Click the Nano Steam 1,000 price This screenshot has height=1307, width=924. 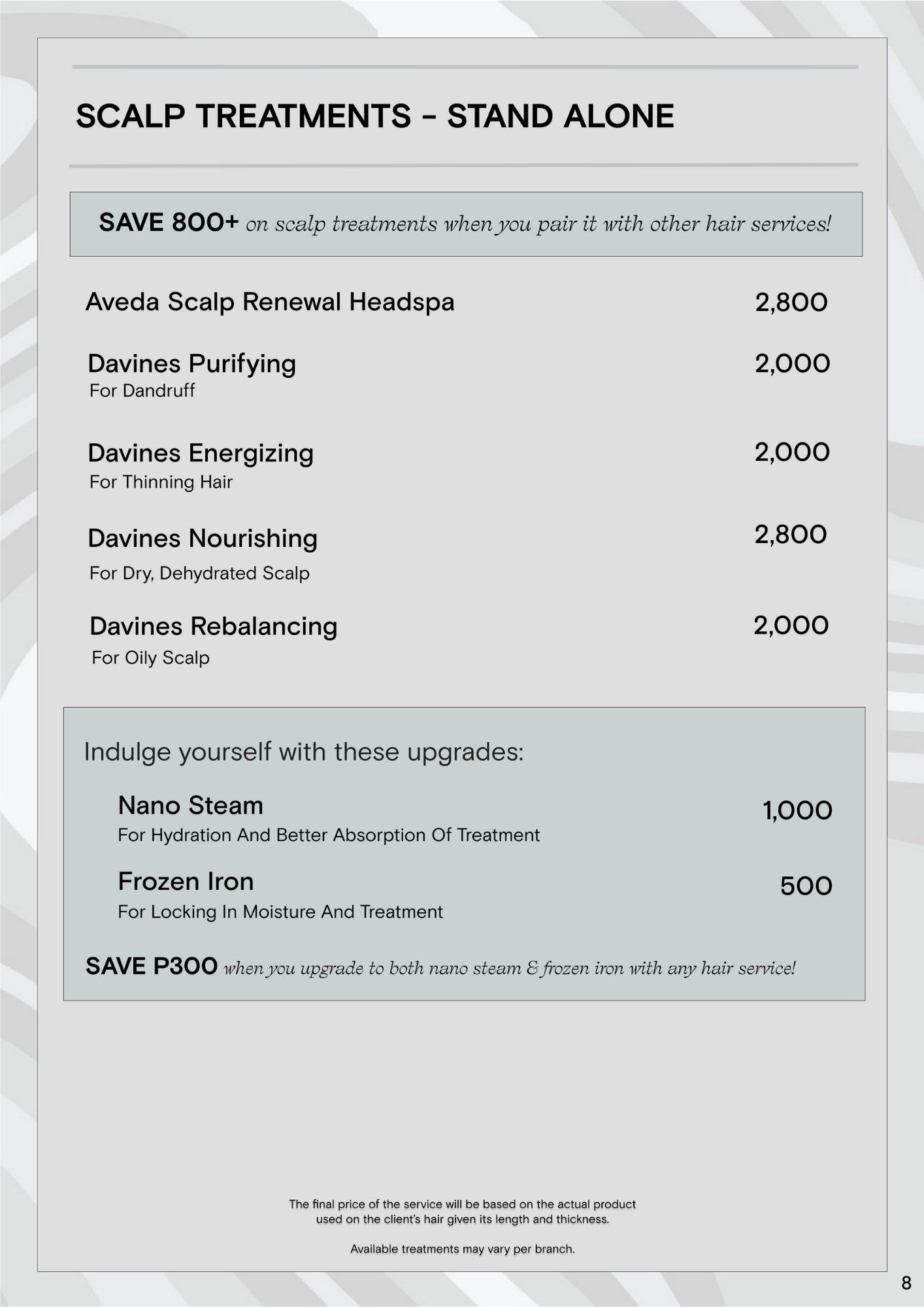797,811
